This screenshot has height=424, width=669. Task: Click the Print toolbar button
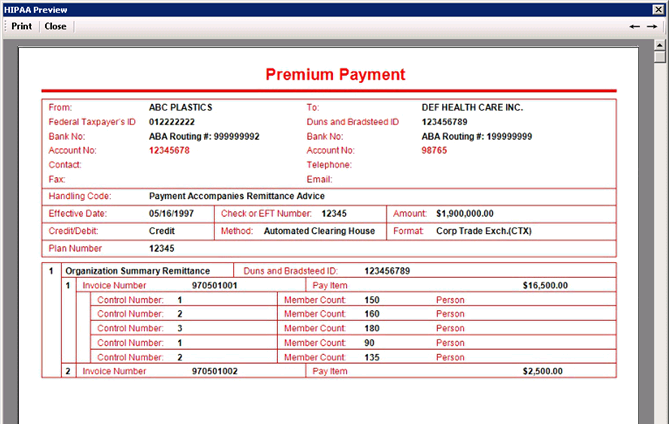point(21,26)
